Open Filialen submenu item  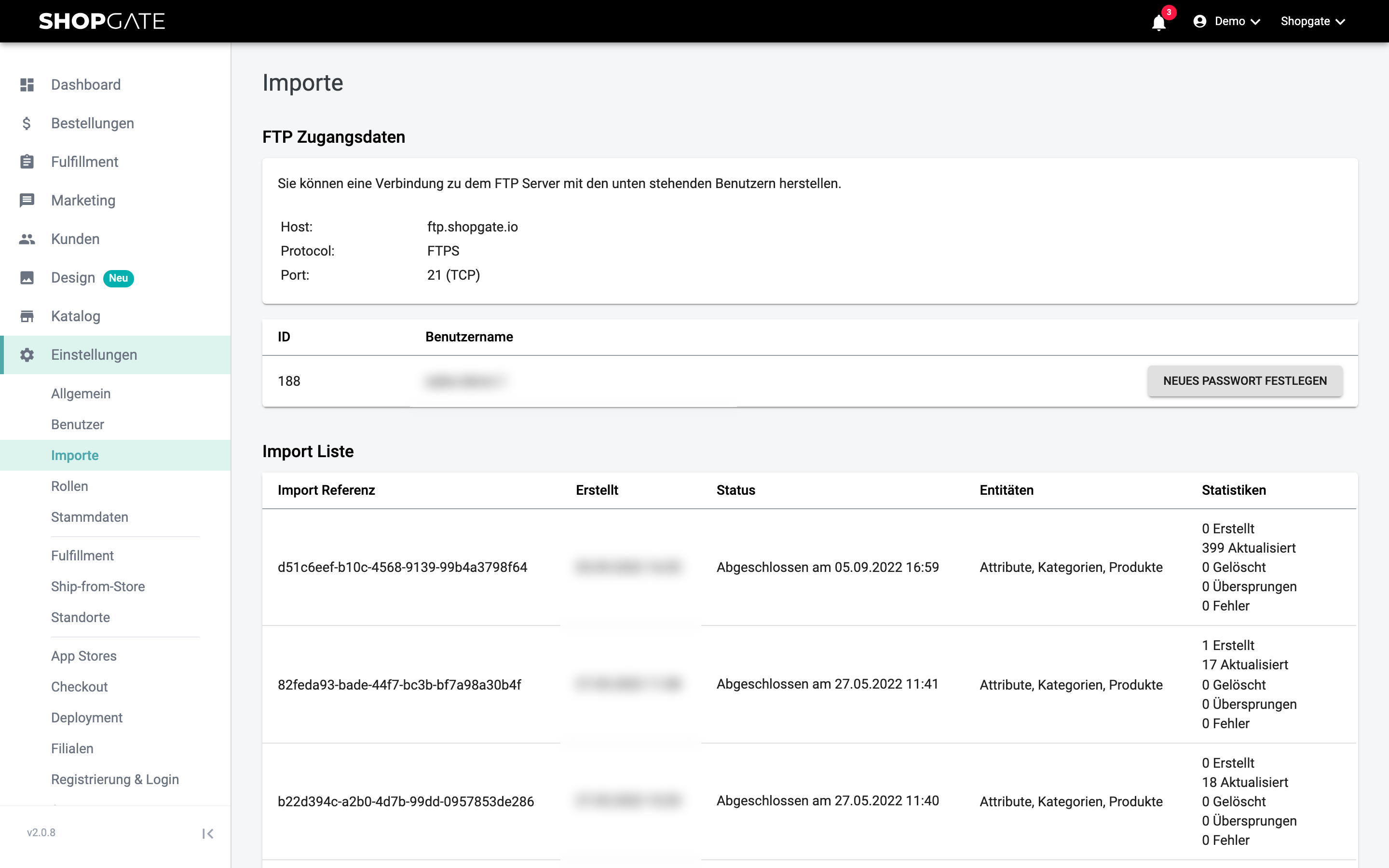tap(72, 748)
